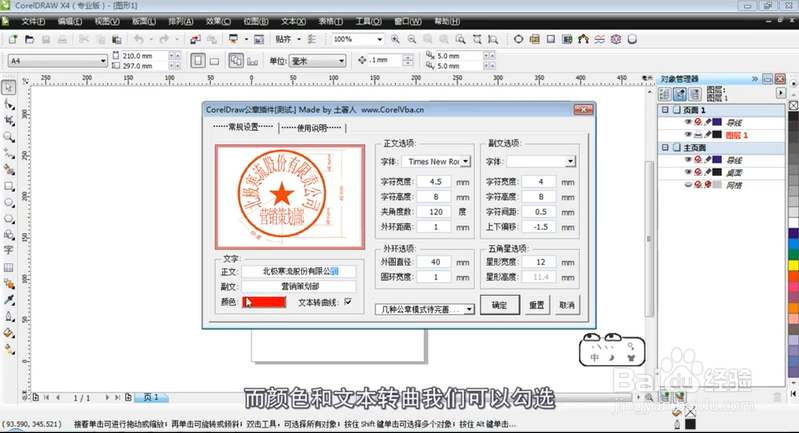Collapse the 主页面 tree node
The height and width of the screenshot is (433, 799).
665,147
